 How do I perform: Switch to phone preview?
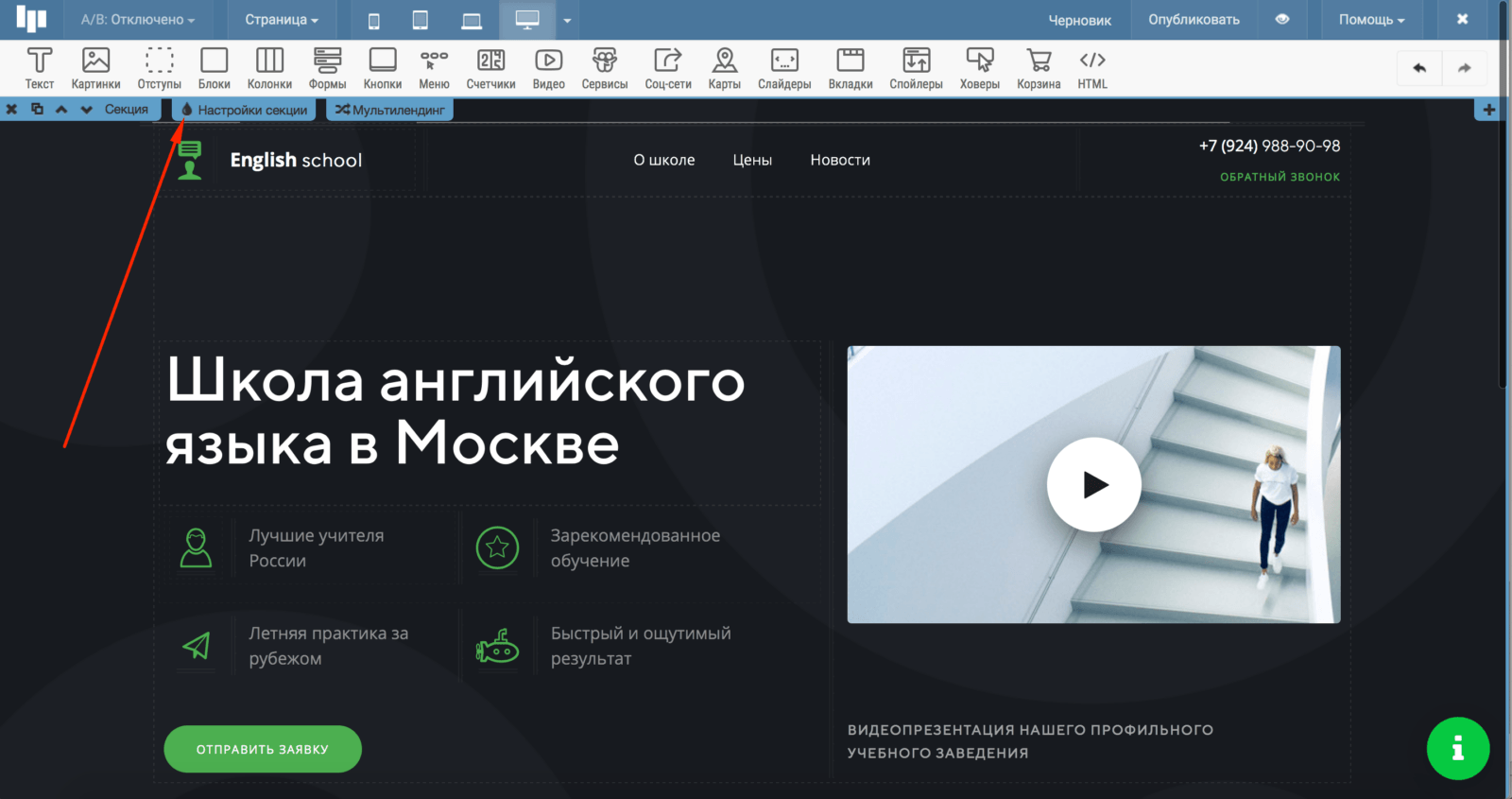click(x=374, y=20)
